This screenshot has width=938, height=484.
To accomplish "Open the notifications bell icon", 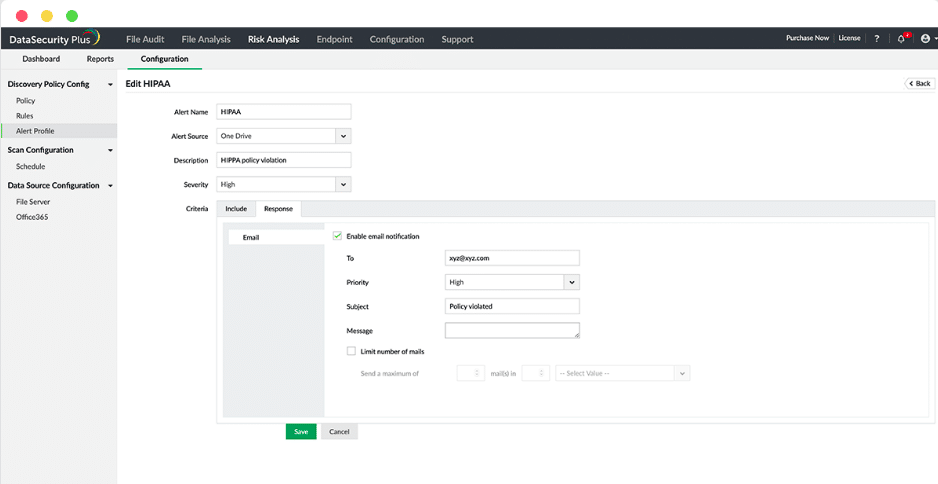I will coord(902,38).
